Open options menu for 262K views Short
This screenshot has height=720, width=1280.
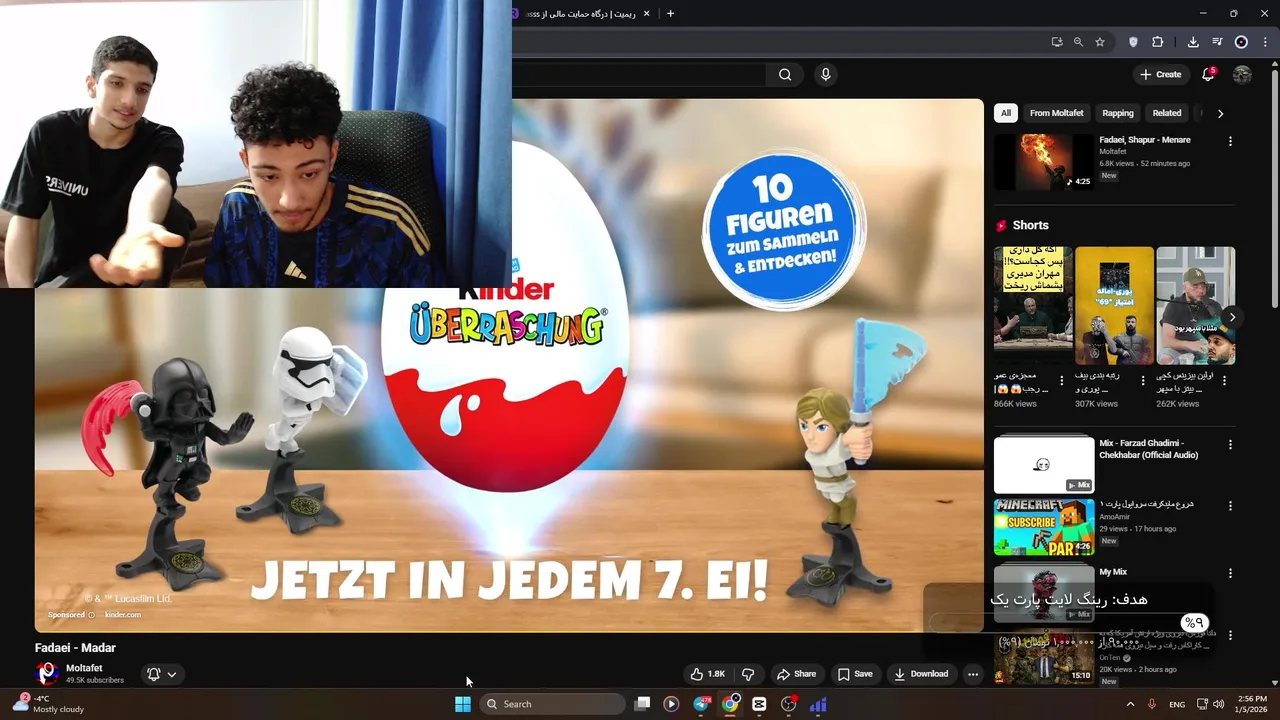point(1224,380)
